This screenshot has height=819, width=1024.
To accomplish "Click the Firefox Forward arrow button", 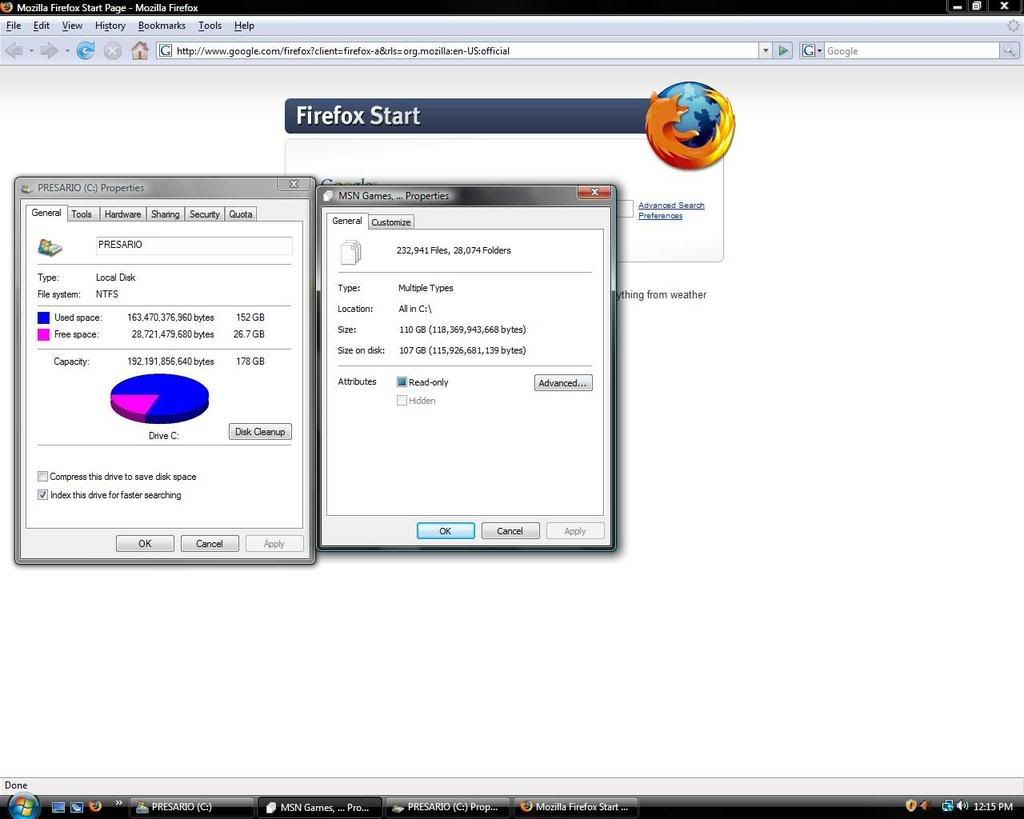I will 49,50.
